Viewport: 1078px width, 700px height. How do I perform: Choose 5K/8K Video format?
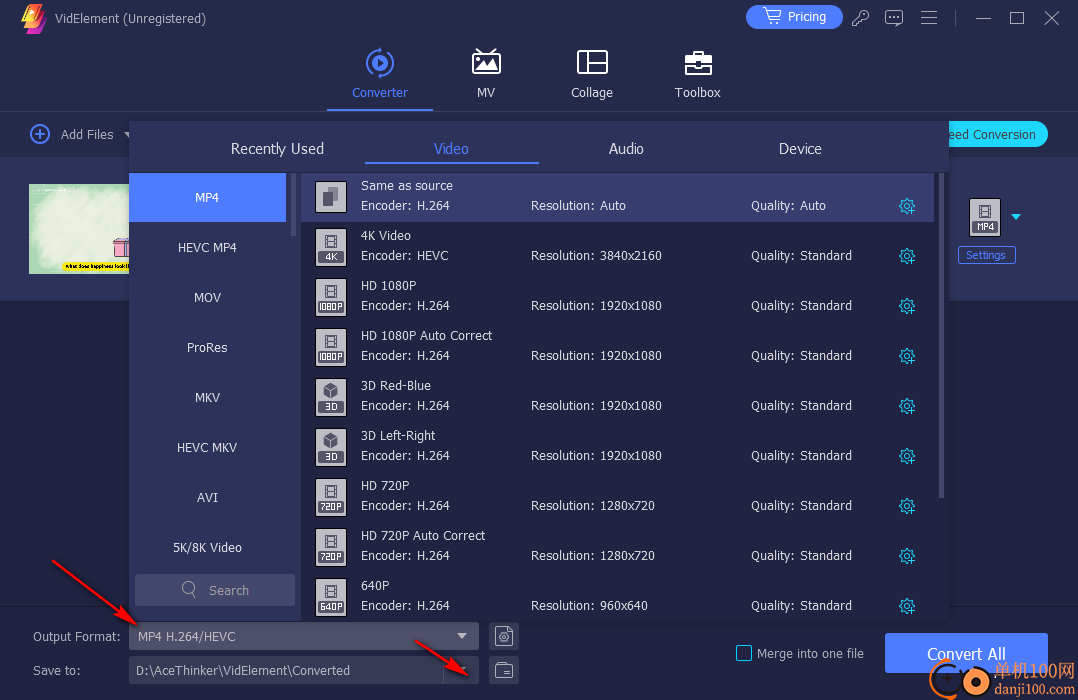207,547
